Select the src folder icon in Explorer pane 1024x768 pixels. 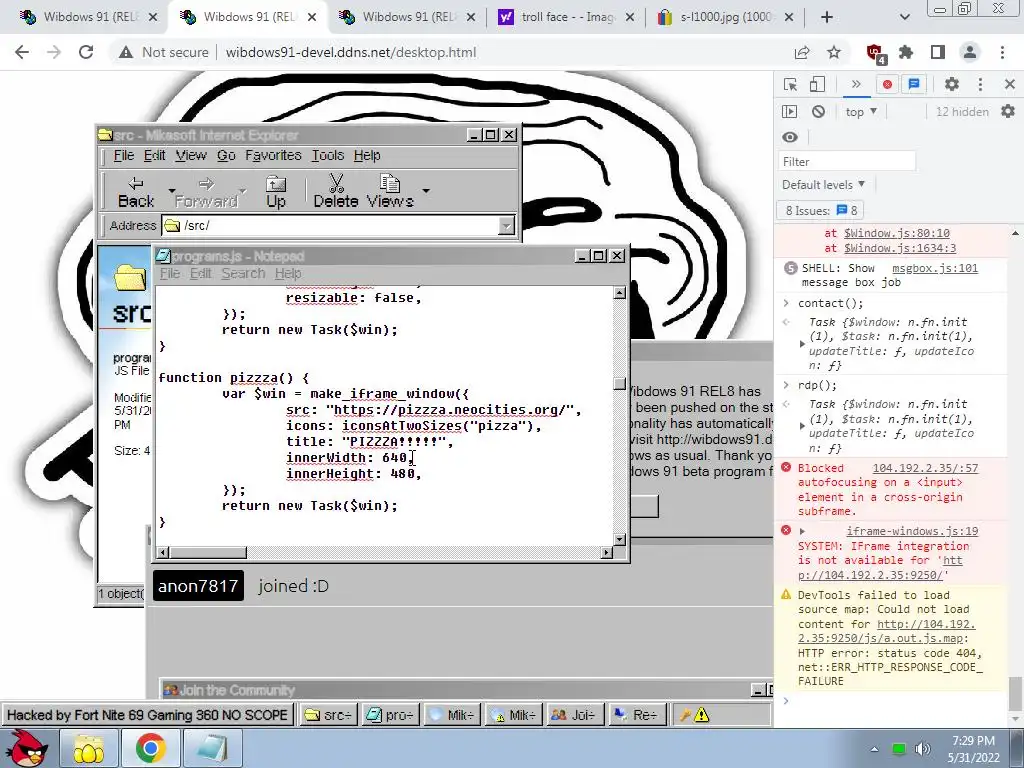coord(130,278)
